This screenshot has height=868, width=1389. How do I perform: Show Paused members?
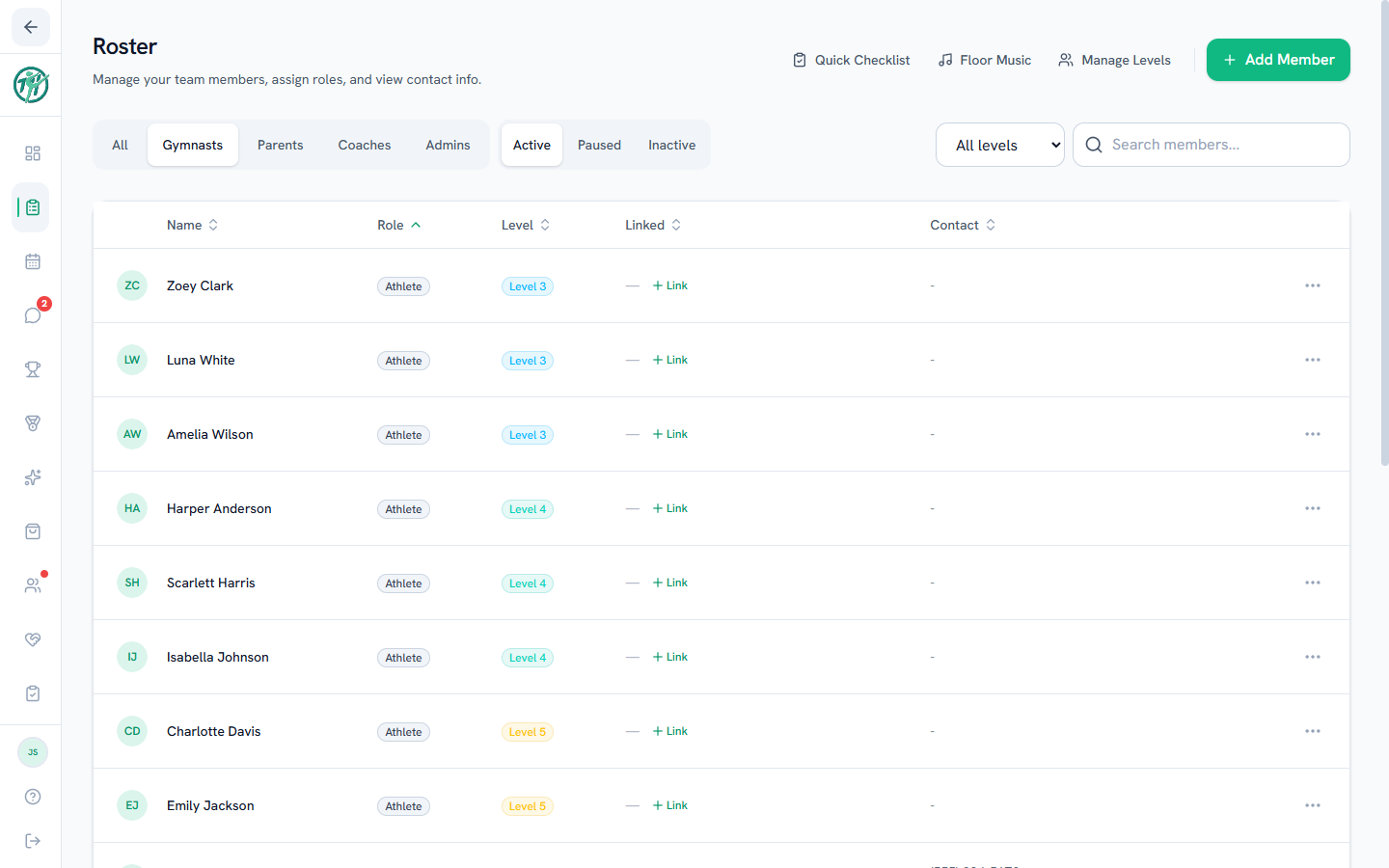tap(599, 145)
